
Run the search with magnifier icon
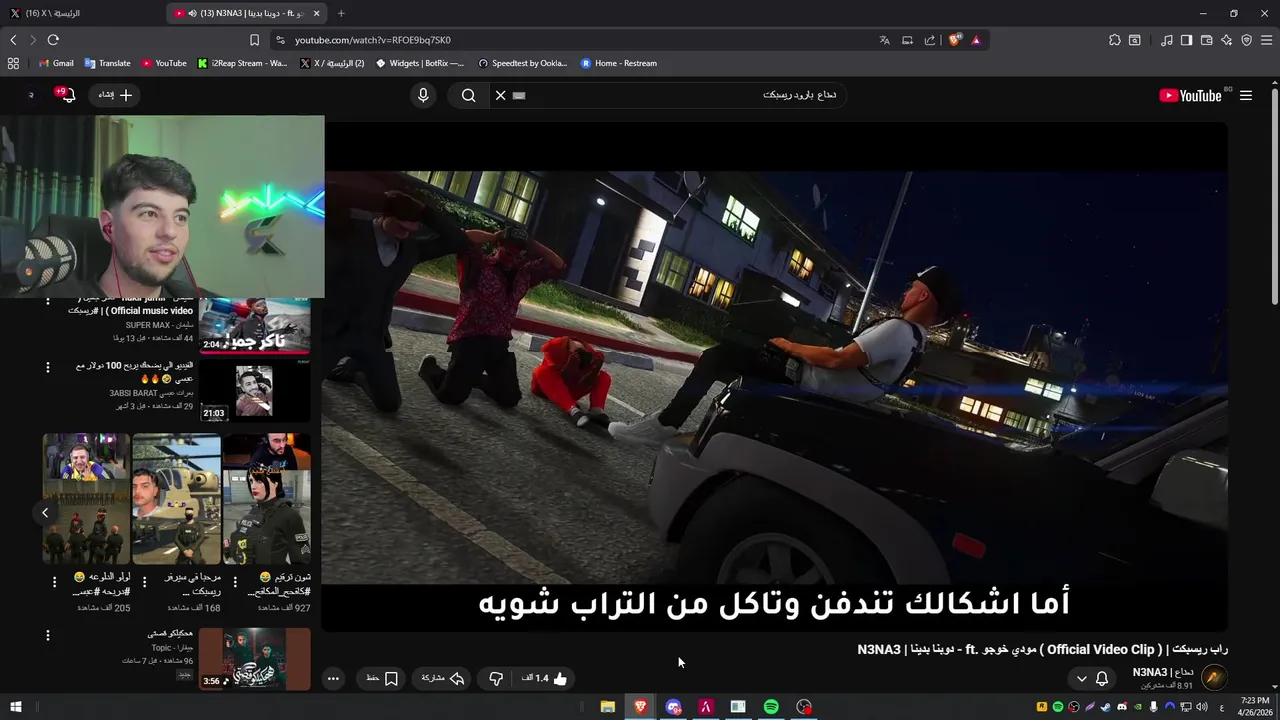pos(468,95)
